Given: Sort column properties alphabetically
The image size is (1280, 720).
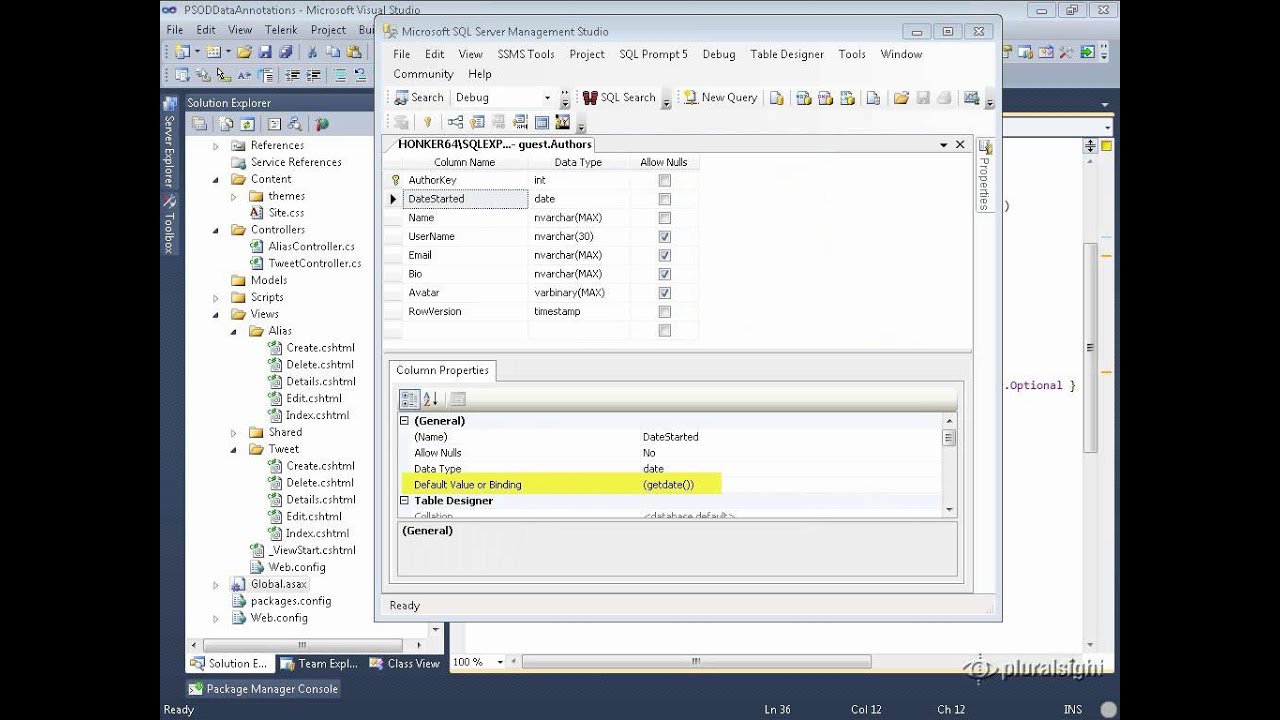Looking at the screenshot, I should (x=431, y=399).
